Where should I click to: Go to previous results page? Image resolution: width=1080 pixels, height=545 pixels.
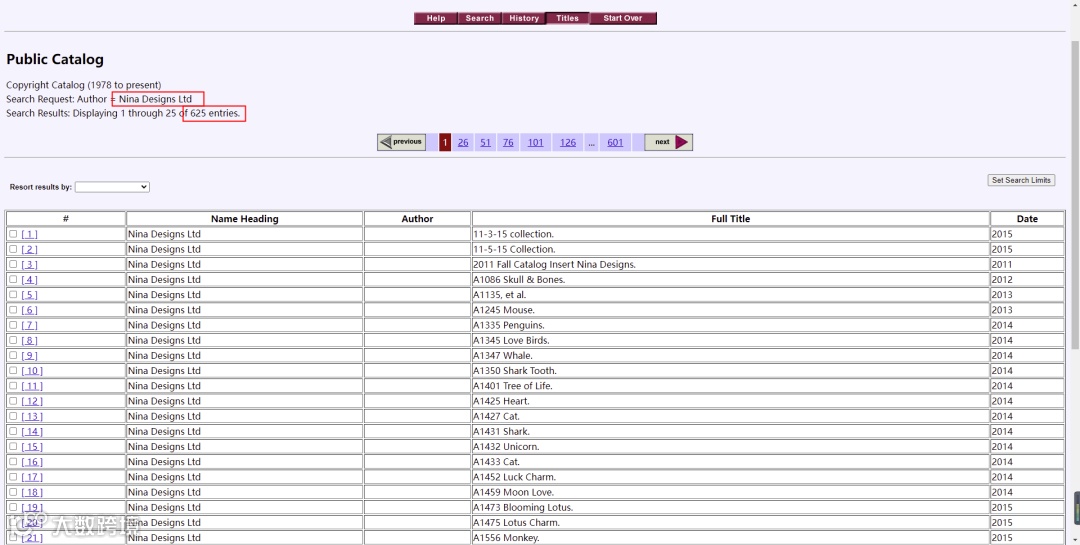pos(402,142)
